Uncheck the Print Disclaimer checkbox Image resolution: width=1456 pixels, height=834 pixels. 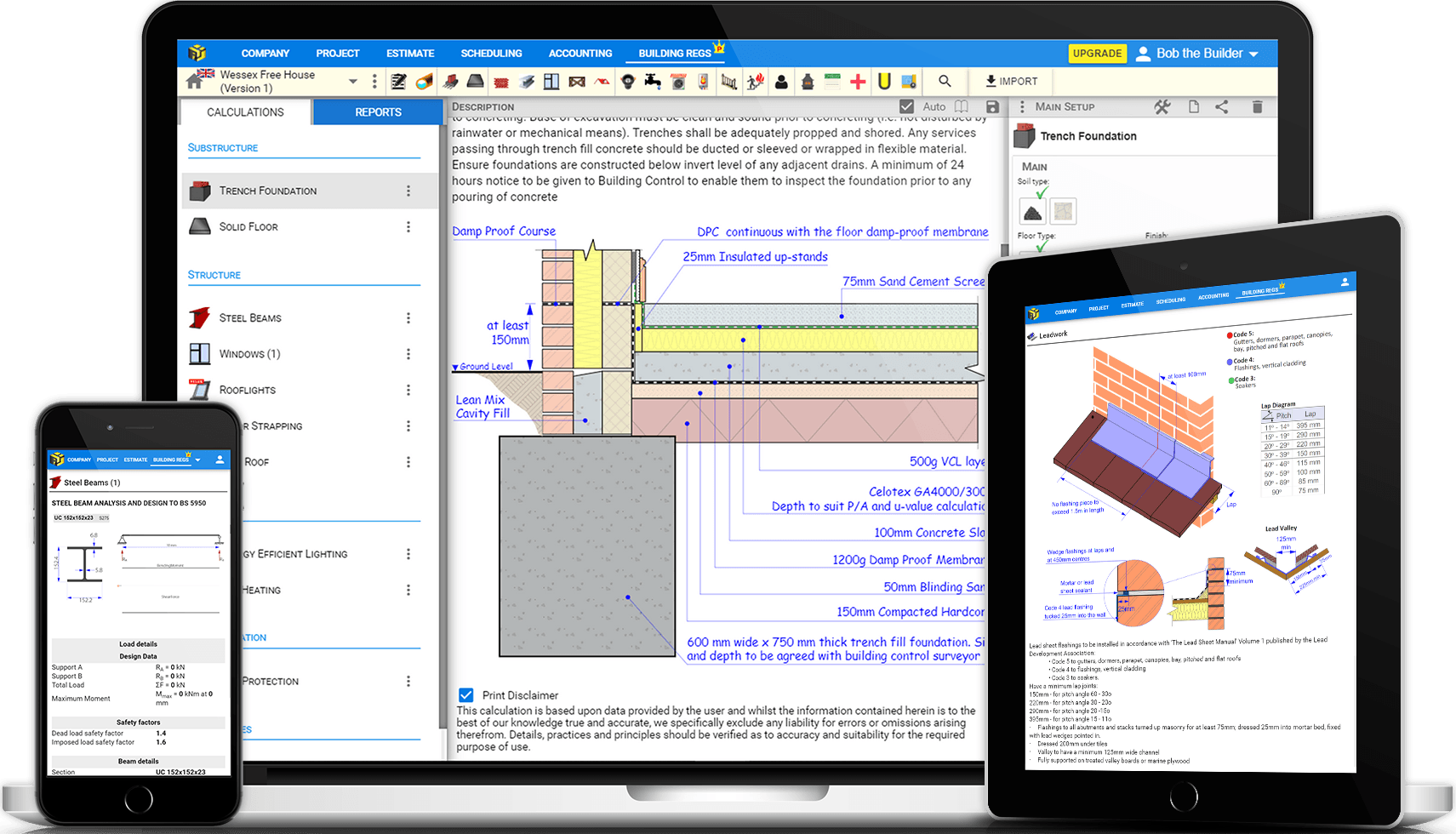(466, 694)
